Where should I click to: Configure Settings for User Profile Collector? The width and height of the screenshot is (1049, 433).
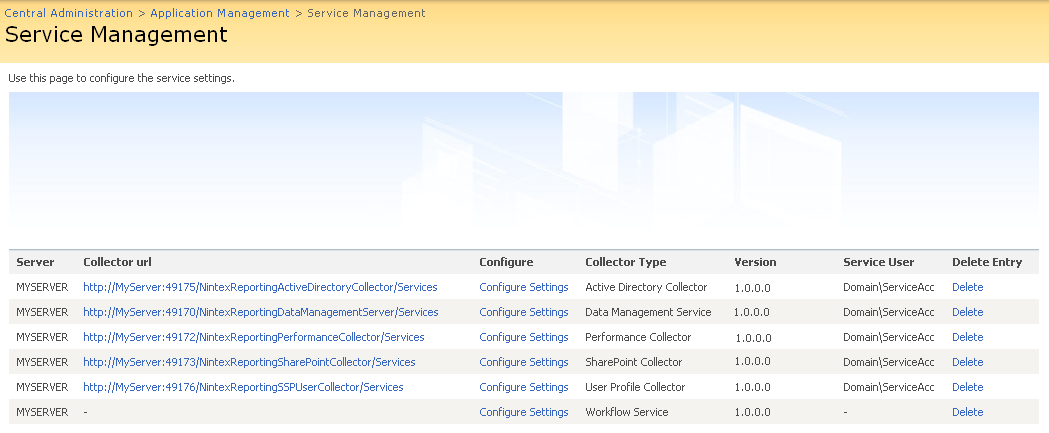tap(523, 387)
